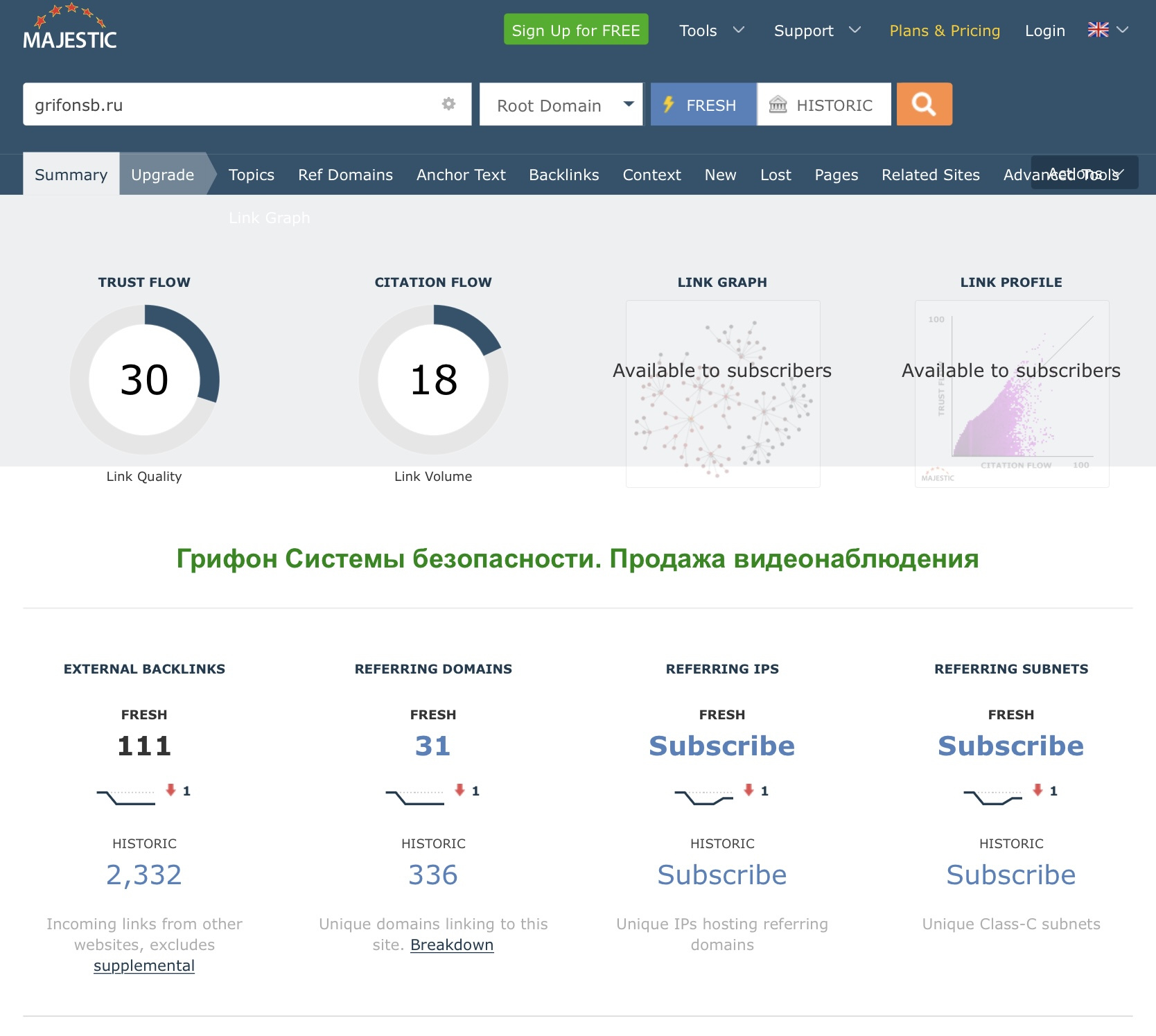Expand the language chevron next to flag
The width and height of the screenshot is (1156, 1036).
(x=1123, y=30)
